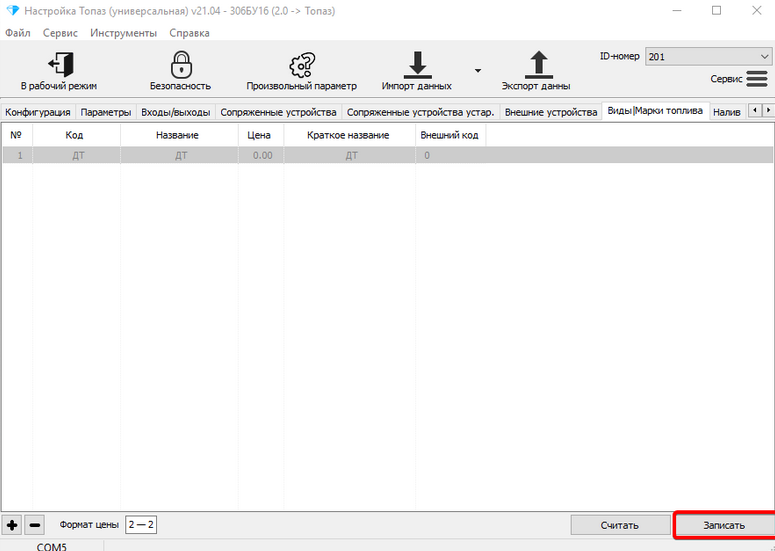Click the 0.00 price cell
This screenshot has width=775, height=551.
(x=261, y=155)
